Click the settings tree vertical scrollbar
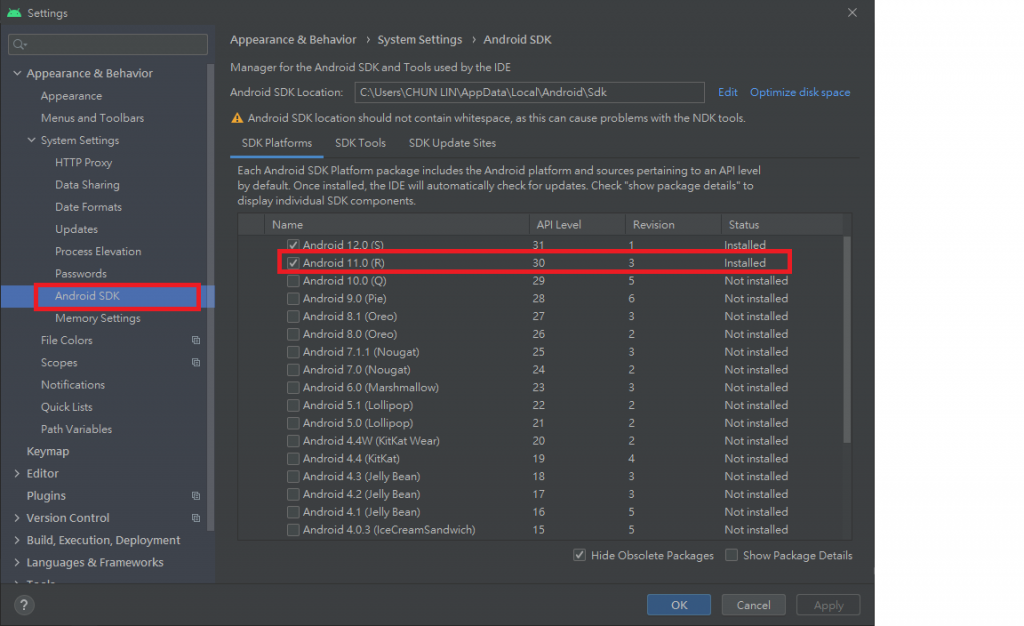 pyautogui.click(x=210, y=297)
